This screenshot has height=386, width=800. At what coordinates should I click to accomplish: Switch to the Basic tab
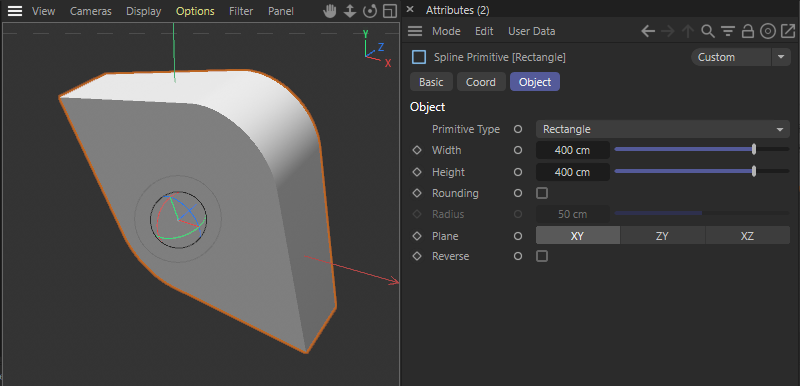(x=431, y=82)
